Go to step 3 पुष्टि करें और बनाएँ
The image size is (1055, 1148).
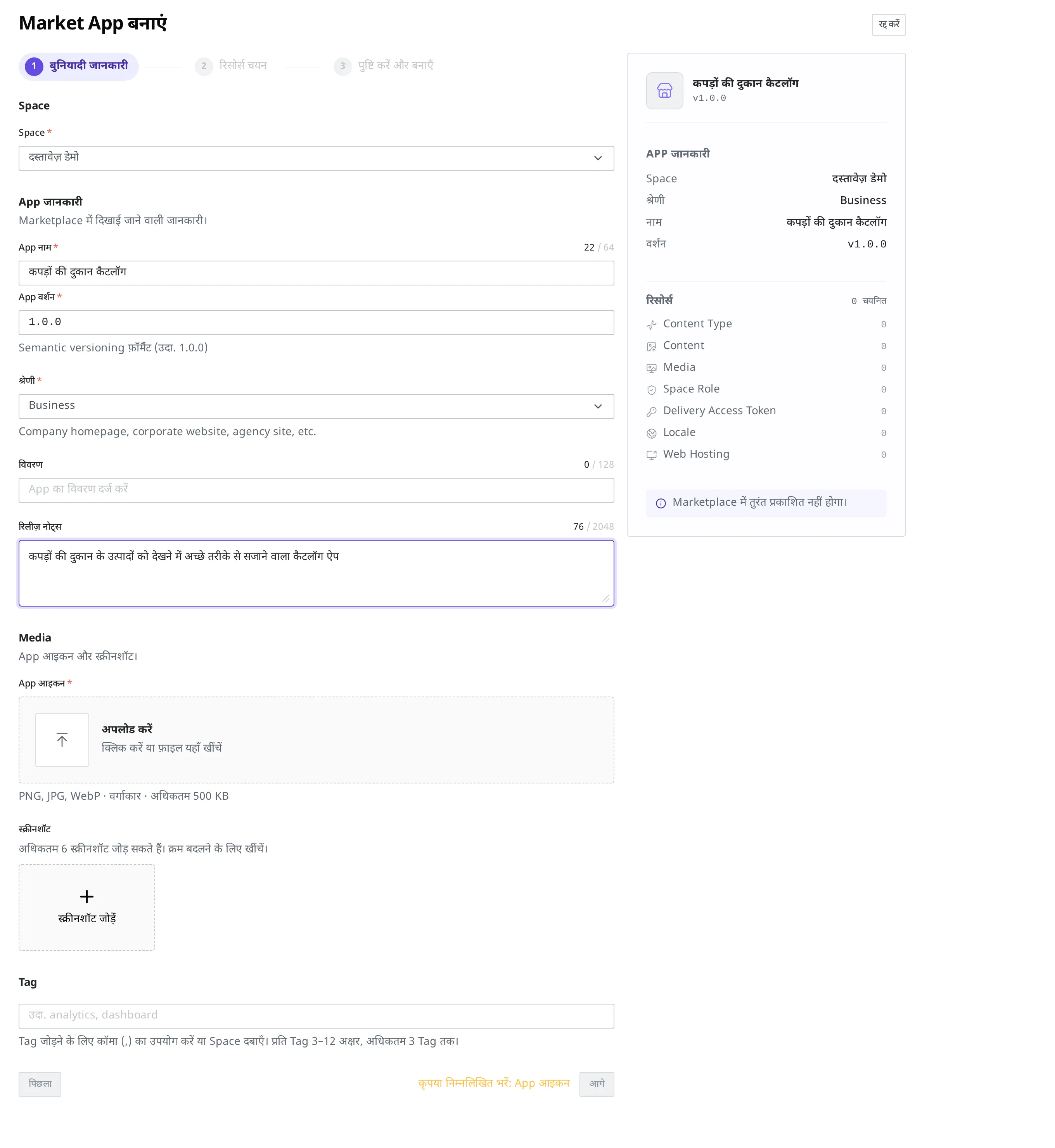(384, 66)
